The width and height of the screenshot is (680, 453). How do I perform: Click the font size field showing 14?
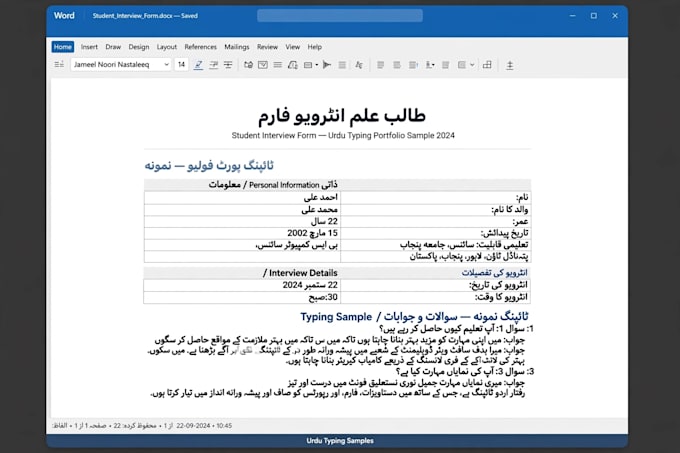(181, 65)
